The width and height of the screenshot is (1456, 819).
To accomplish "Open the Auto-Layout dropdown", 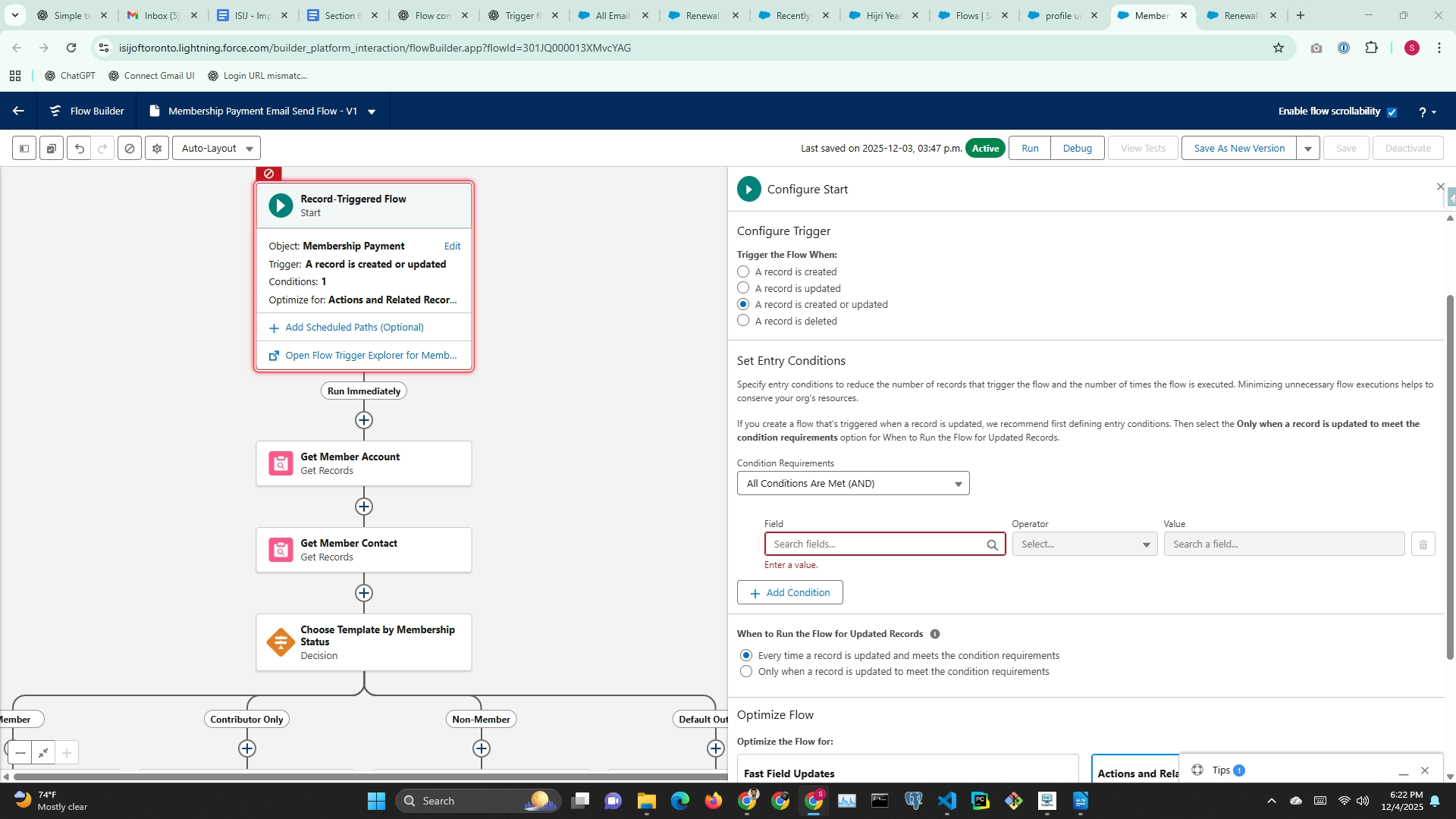I will pyautogui.click(x=217, y=149).
